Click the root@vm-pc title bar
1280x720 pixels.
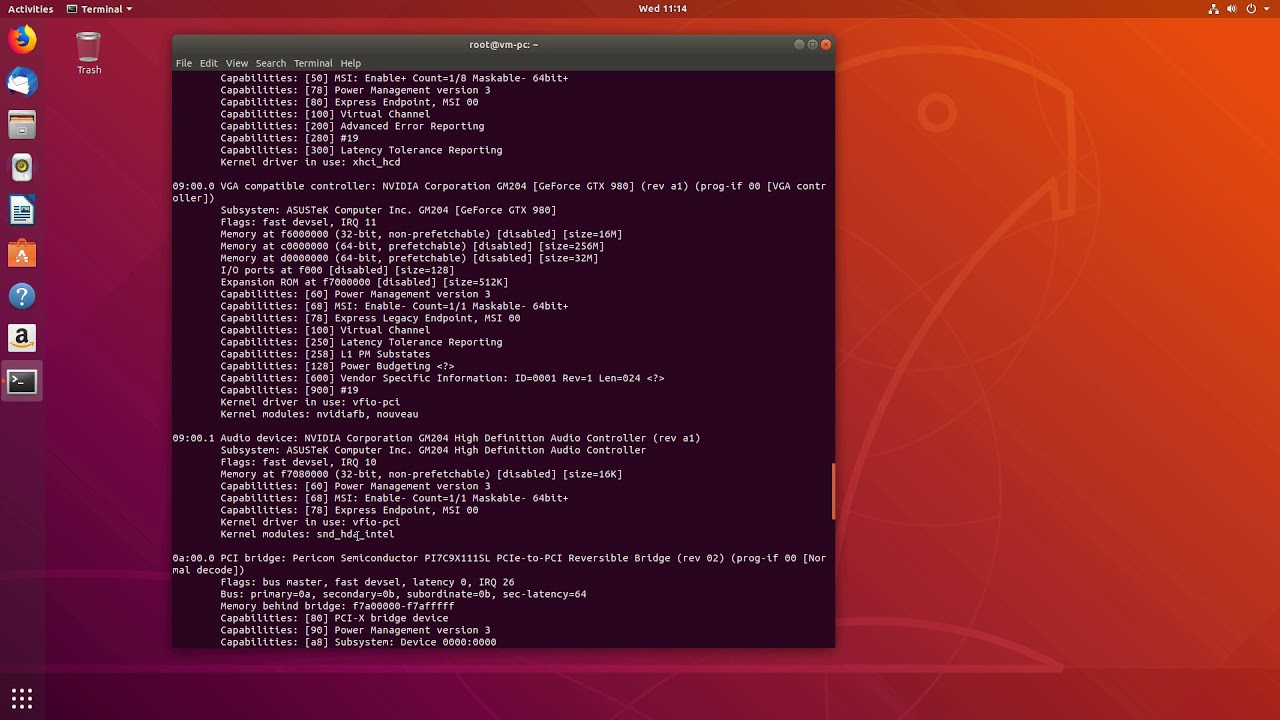pos(503,44)
